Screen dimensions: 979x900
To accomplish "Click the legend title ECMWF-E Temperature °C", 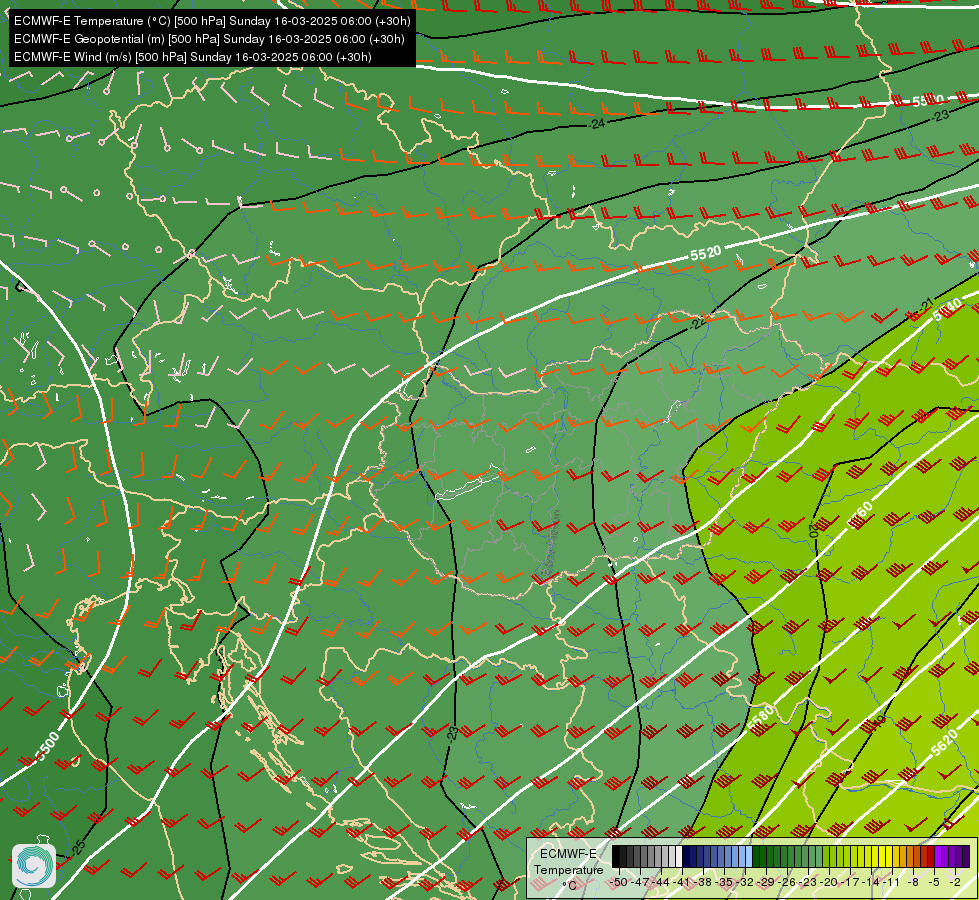I will (x=568, y=869).
